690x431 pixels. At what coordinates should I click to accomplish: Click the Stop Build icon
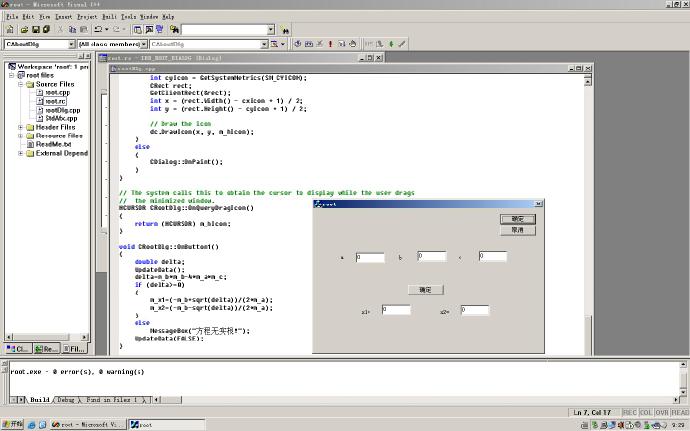pyautogui.click(x=320, y=44)
